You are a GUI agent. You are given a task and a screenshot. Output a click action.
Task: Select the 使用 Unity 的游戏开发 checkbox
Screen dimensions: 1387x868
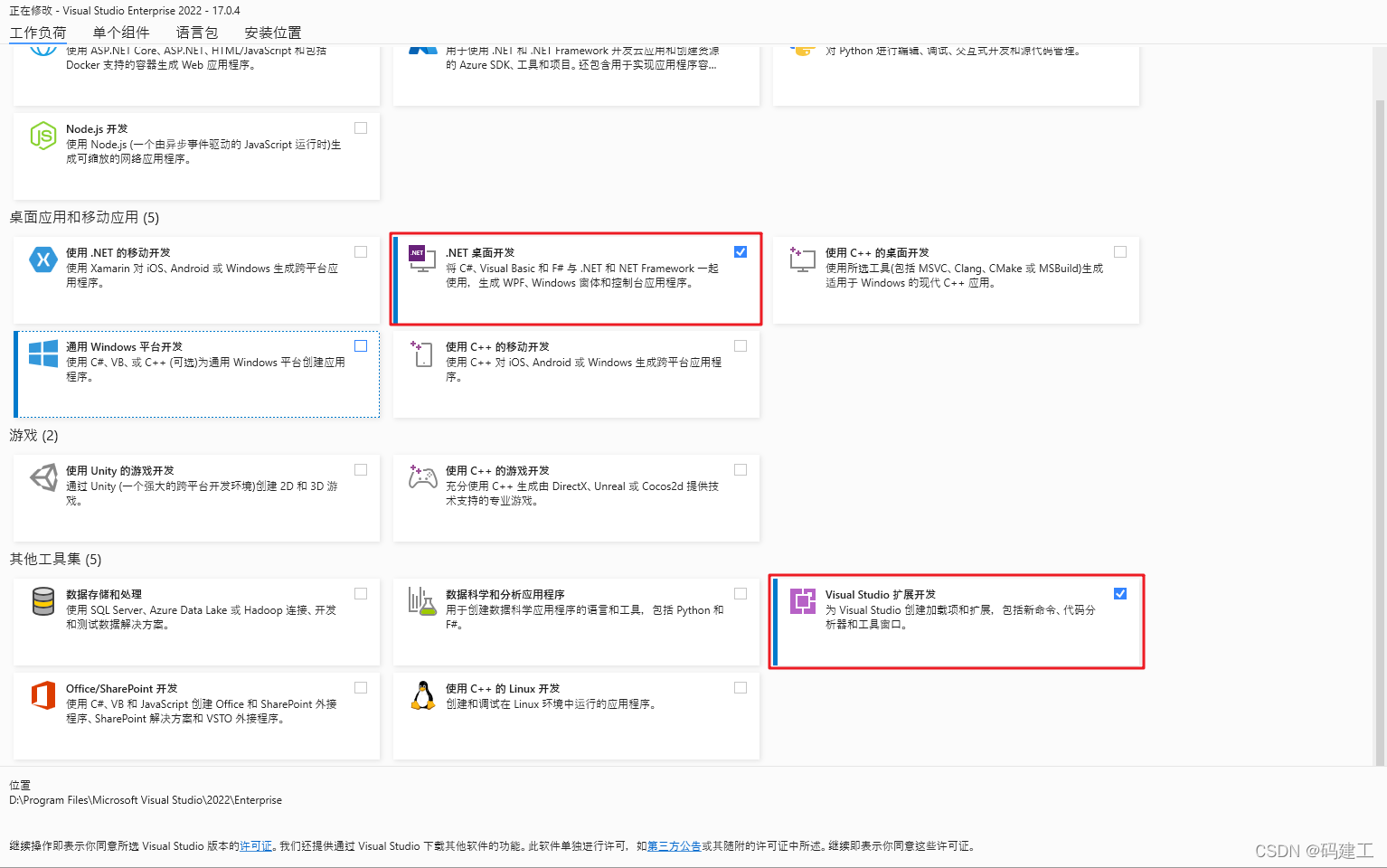click(x=361, y=470)
